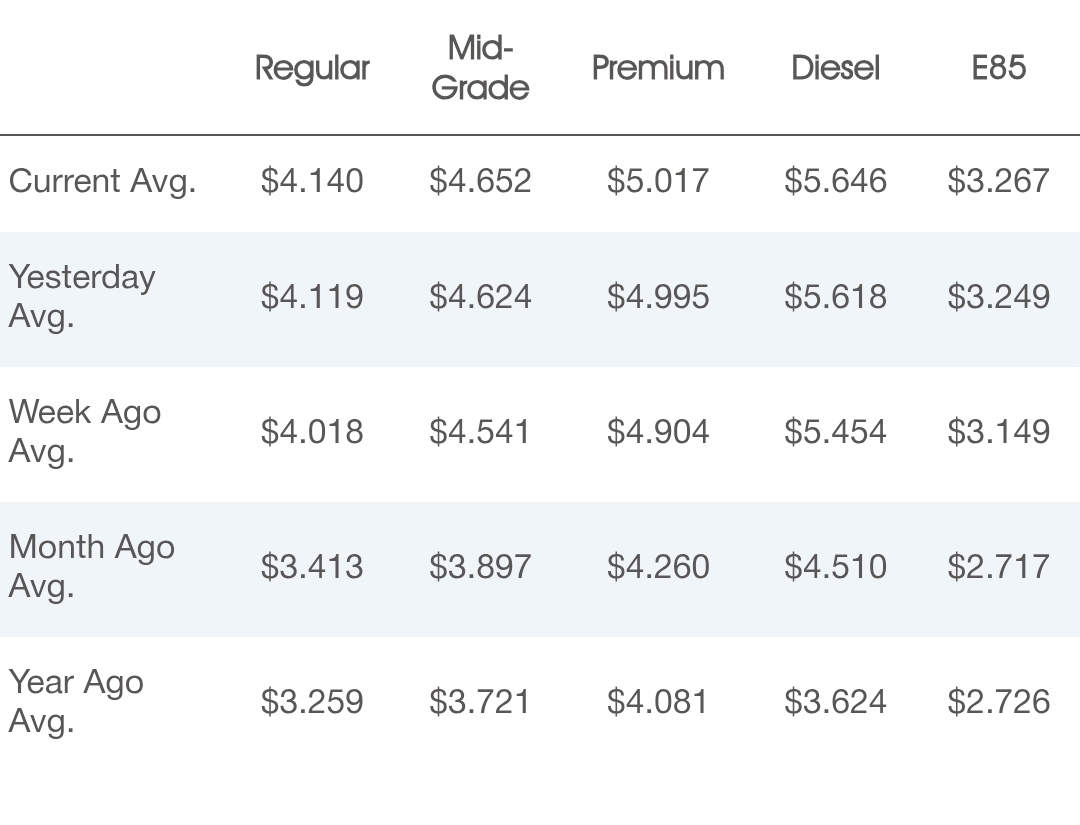Click the Regular column header

(312, 68)
